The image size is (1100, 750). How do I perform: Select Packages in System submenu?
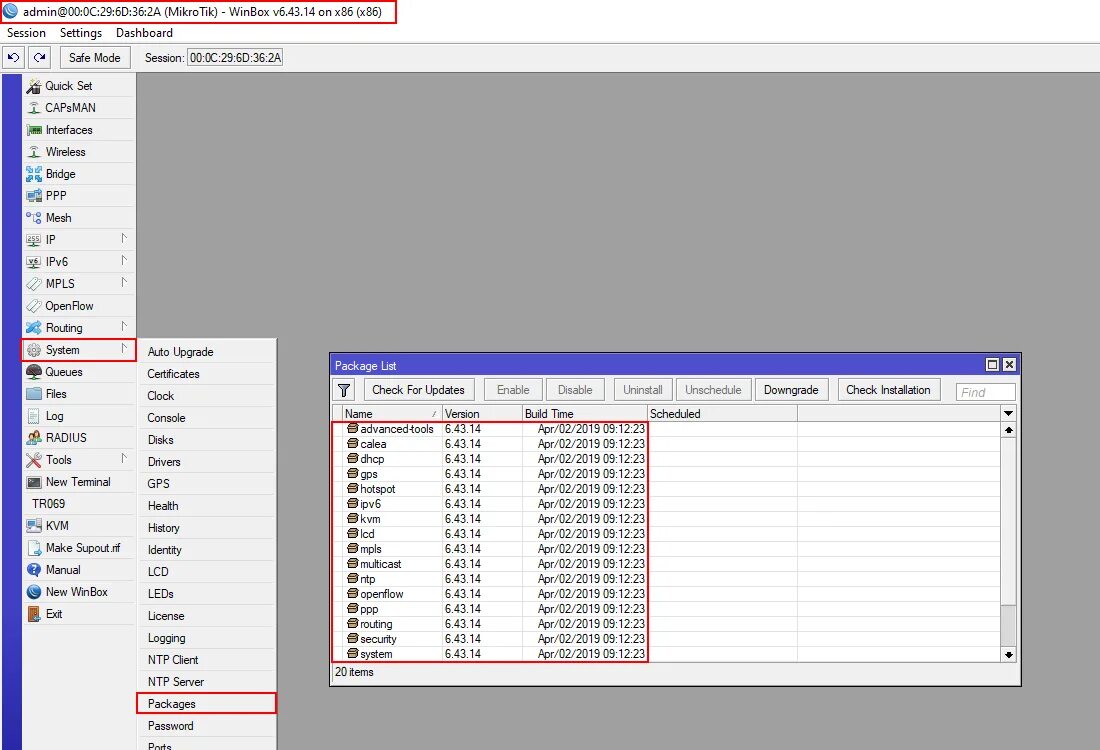pyautogui.click(x=207, y=704)
